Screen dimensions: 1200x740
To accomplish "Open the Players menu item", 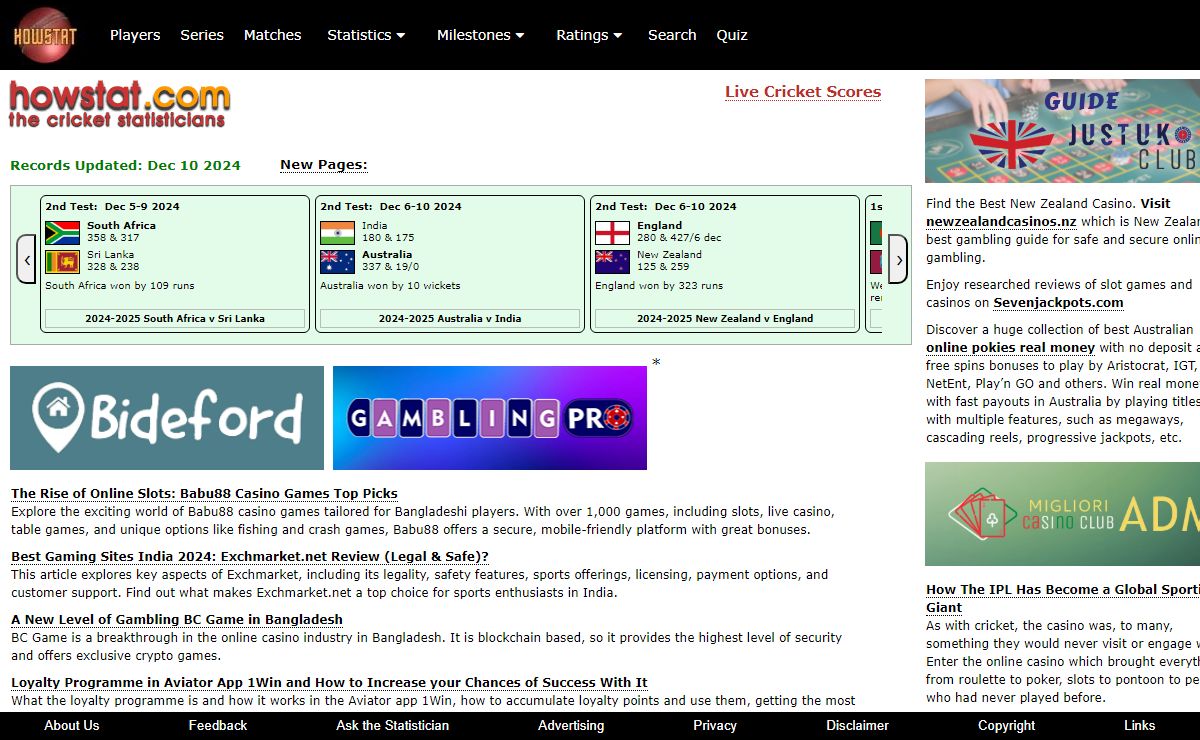I will (135, 35).
